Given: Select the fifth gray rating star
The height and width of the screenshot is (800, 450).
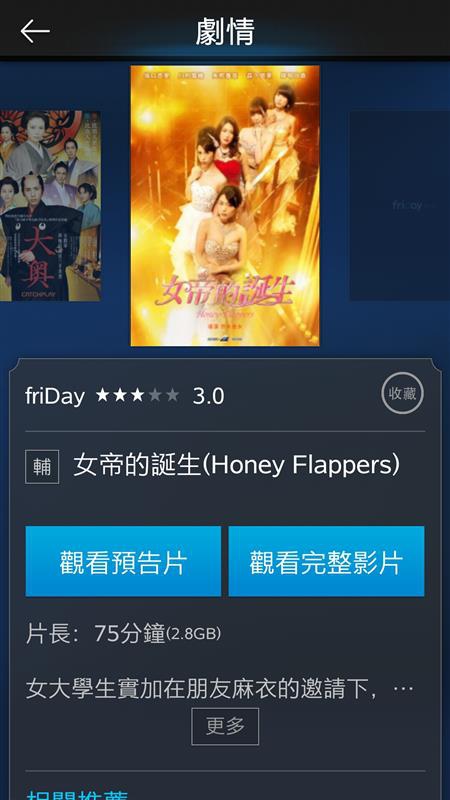Looking at the screenshot, I should 172,395.
